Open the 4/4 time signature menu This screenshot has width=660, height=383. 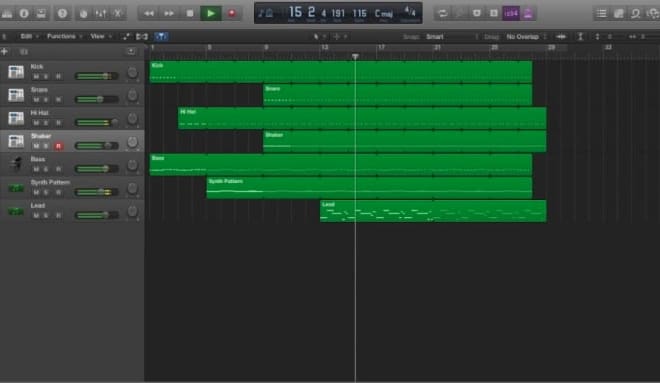410,12
